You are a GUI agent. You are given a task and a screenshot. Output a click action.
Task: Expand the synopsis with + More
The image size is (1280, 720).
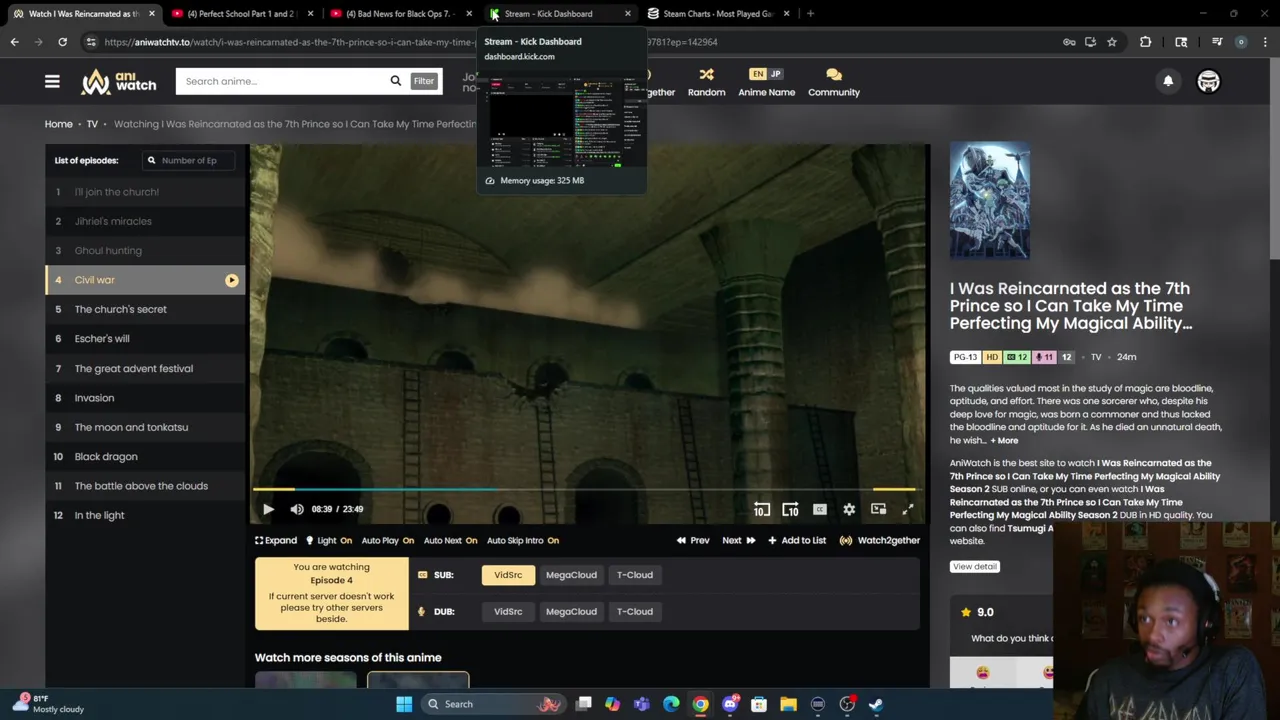(x=1004, y=440)
